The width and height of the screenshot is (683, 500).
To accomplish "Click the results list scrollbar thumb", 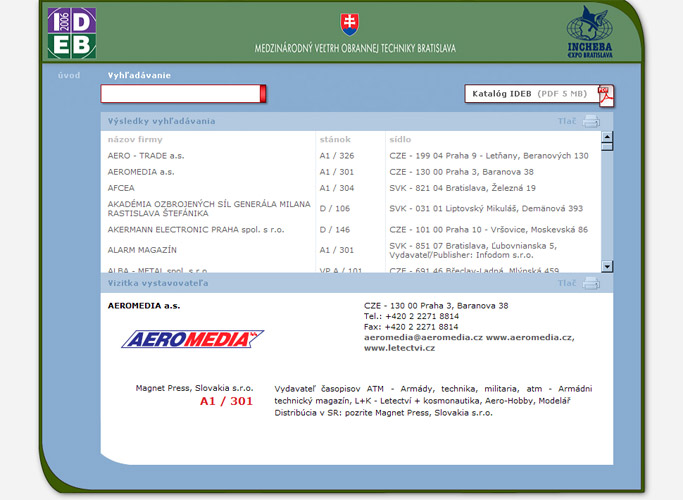I will pos(607,147).
